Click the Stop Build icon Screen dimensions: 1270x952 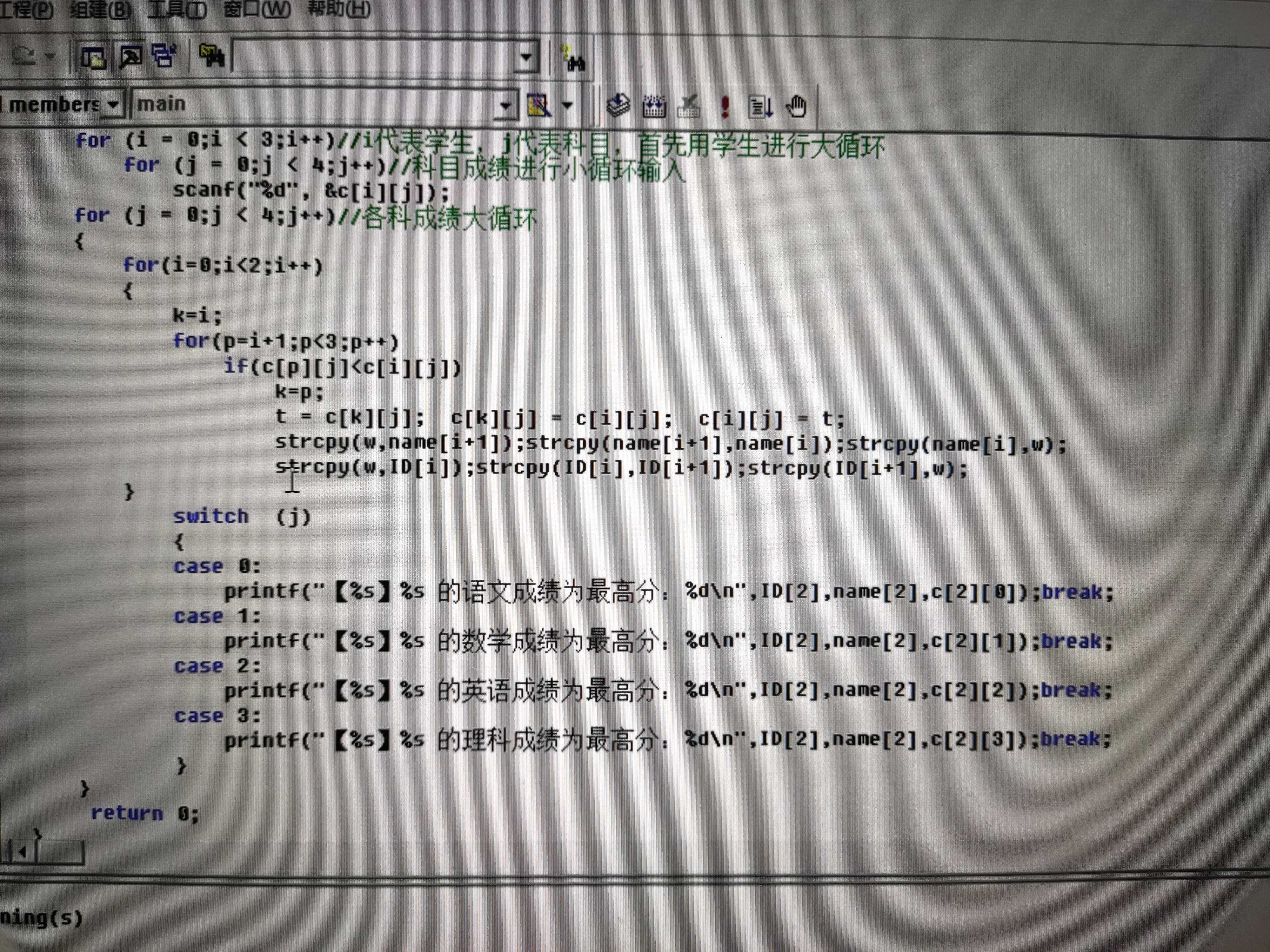coord(689,107)
